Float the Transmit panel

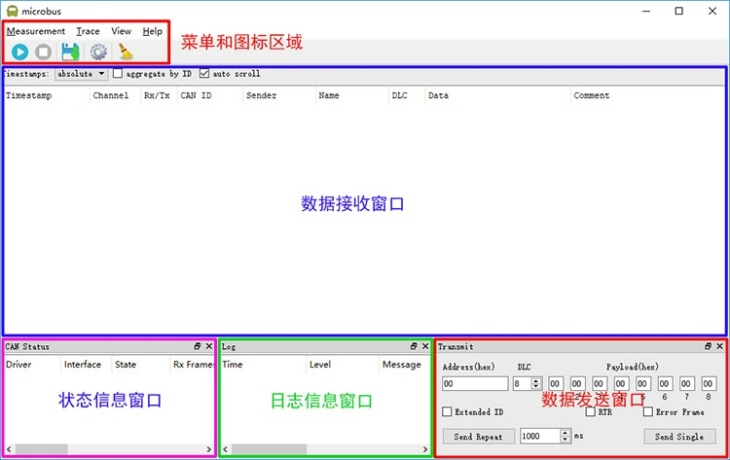(x=708, y=346)
